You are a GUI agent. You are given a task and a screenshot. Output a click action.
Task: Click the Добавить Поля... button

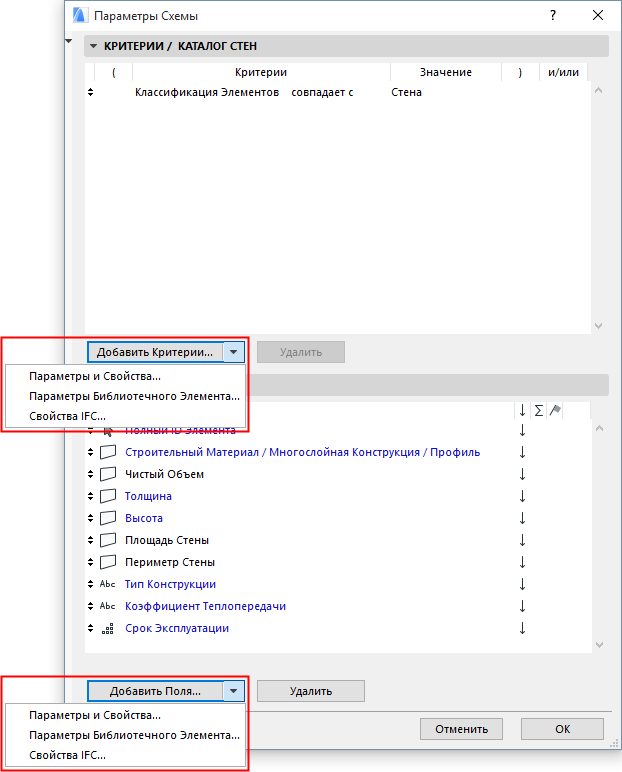pos(155,691)
